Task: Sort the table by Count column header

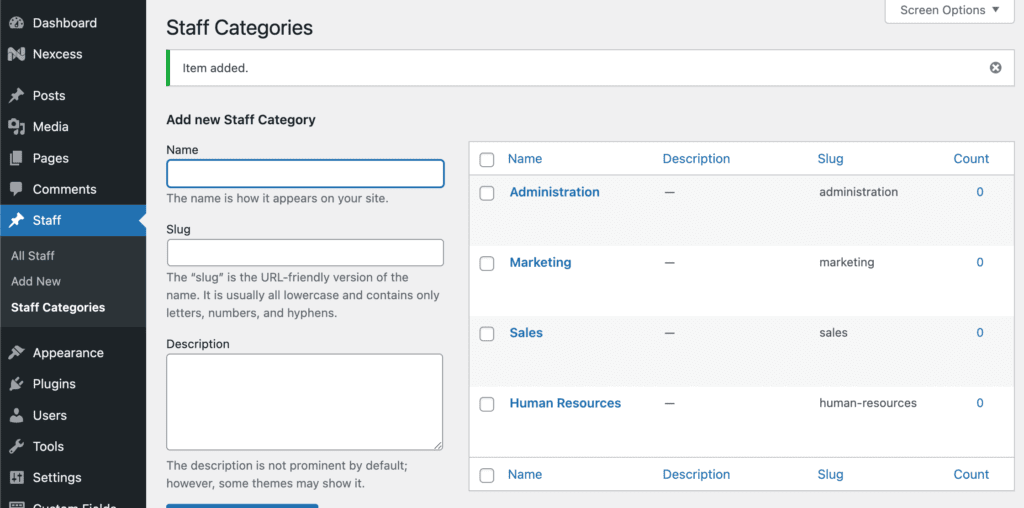Action: click(970, 158)
